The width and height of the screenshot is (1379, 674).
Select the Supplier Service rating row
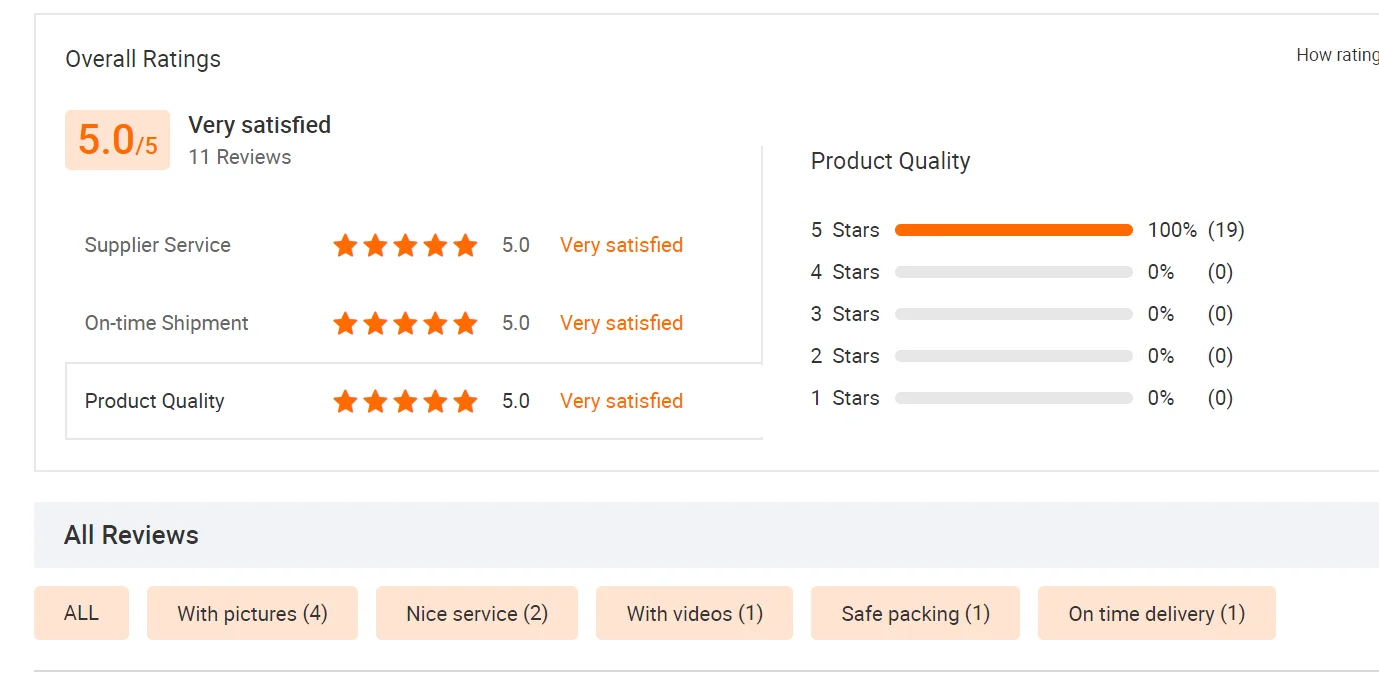pos(158,245)
